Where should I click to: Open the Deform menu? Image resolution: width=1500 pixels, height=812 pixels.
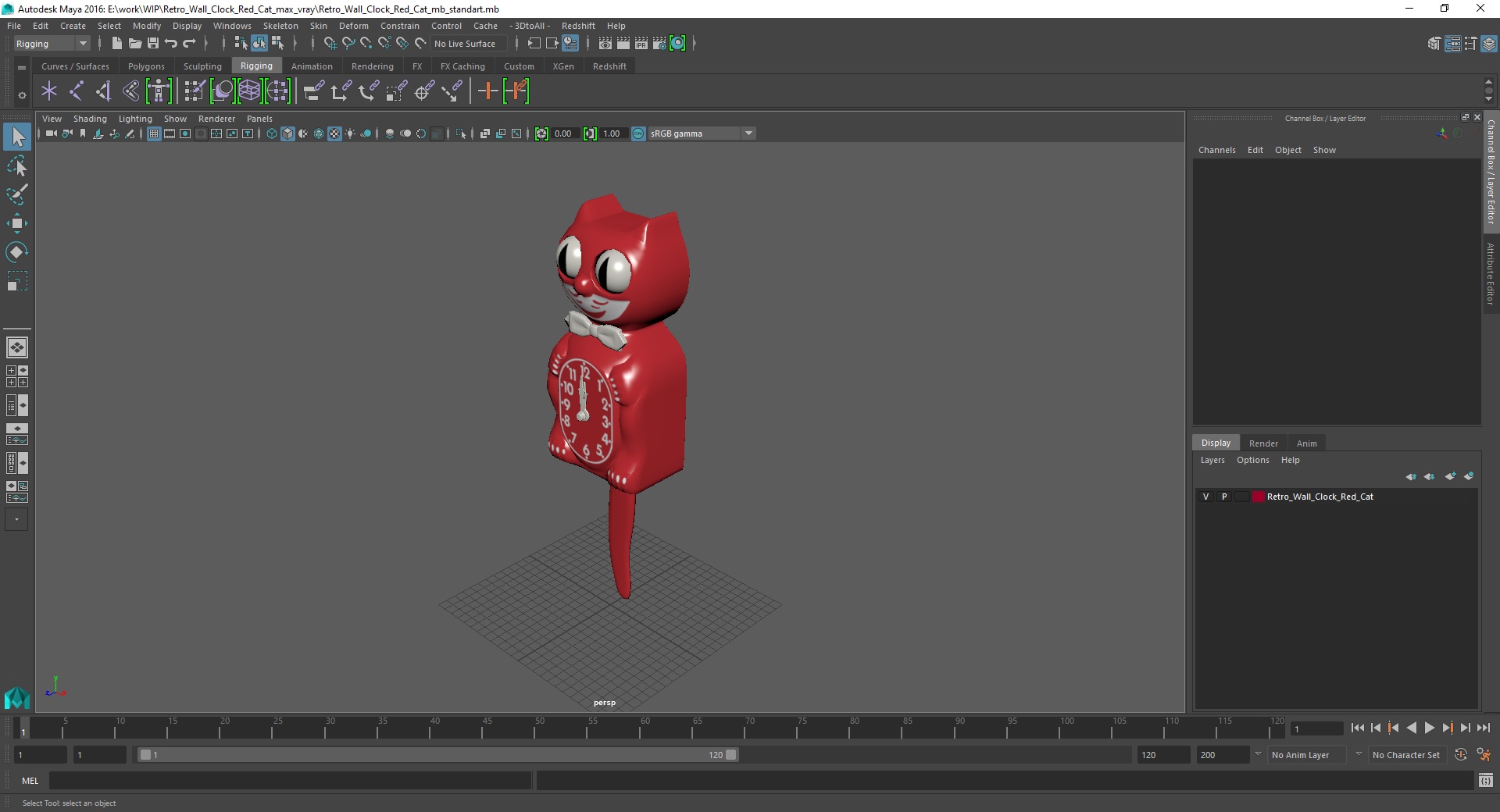coord(353,26)
